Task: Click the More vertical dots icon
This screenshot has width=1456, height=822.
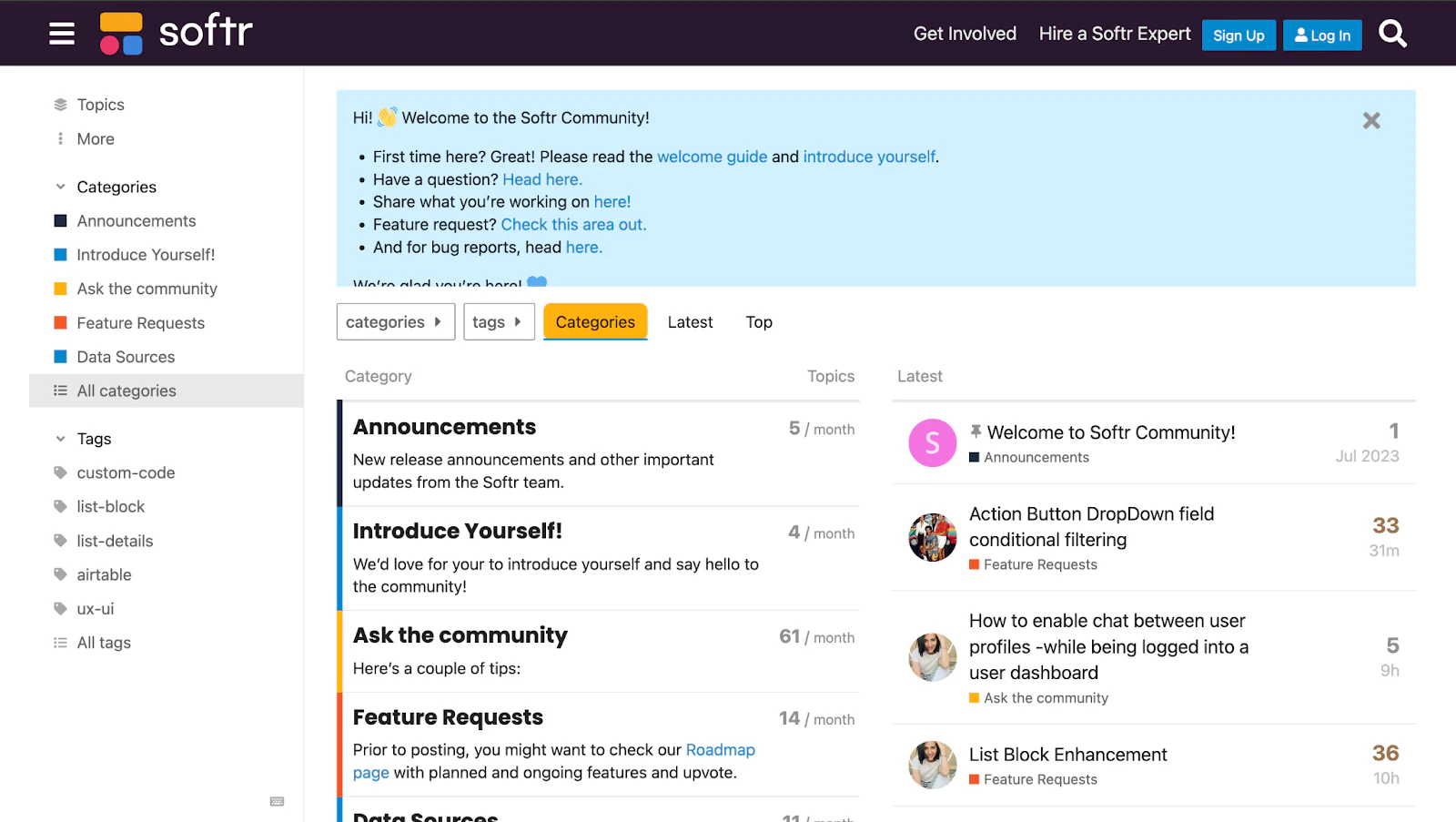Action: tap(60, 138)
